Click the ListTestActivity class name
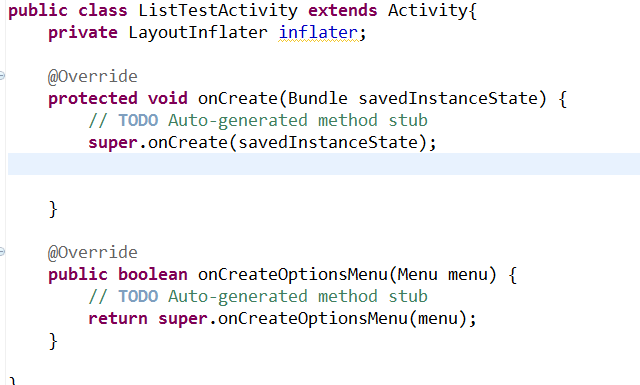 pyautogui.click(x=218, y=11)
